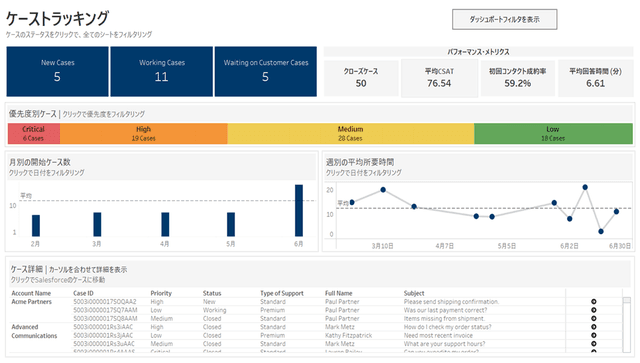640x363 pixels.
Task: Click the クローズケース metric card
Action: point(361,78)
